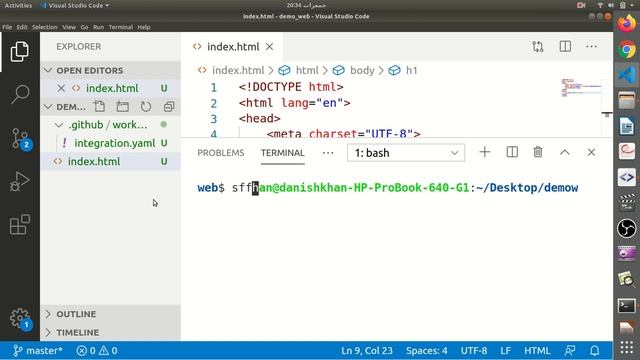The image size is (640, 360).
Task: Open editor More Actions ellipsis
Action: pos(591,47)
